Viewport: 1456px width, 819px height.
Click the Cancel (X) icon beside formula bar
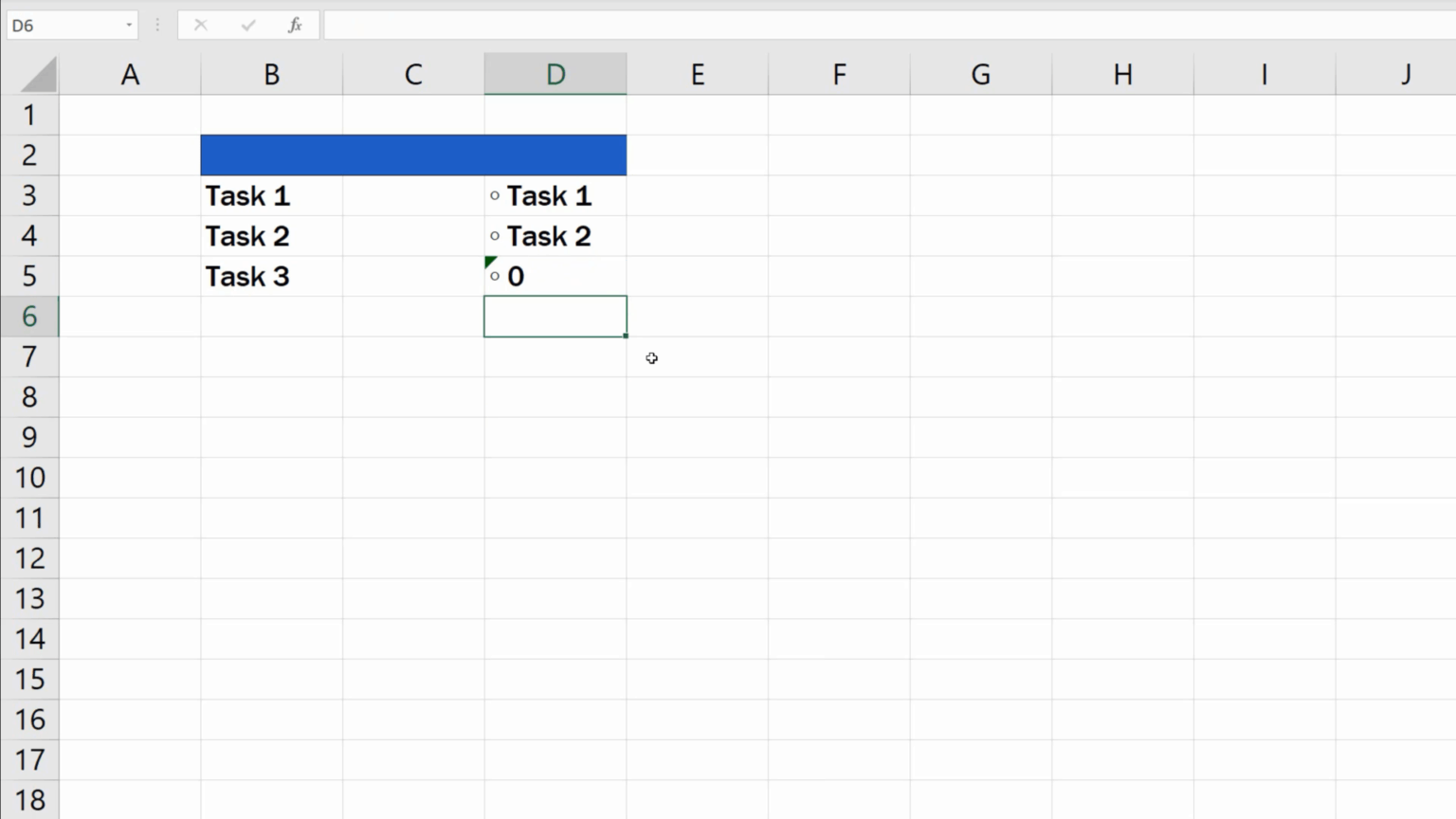click(201, 25)
